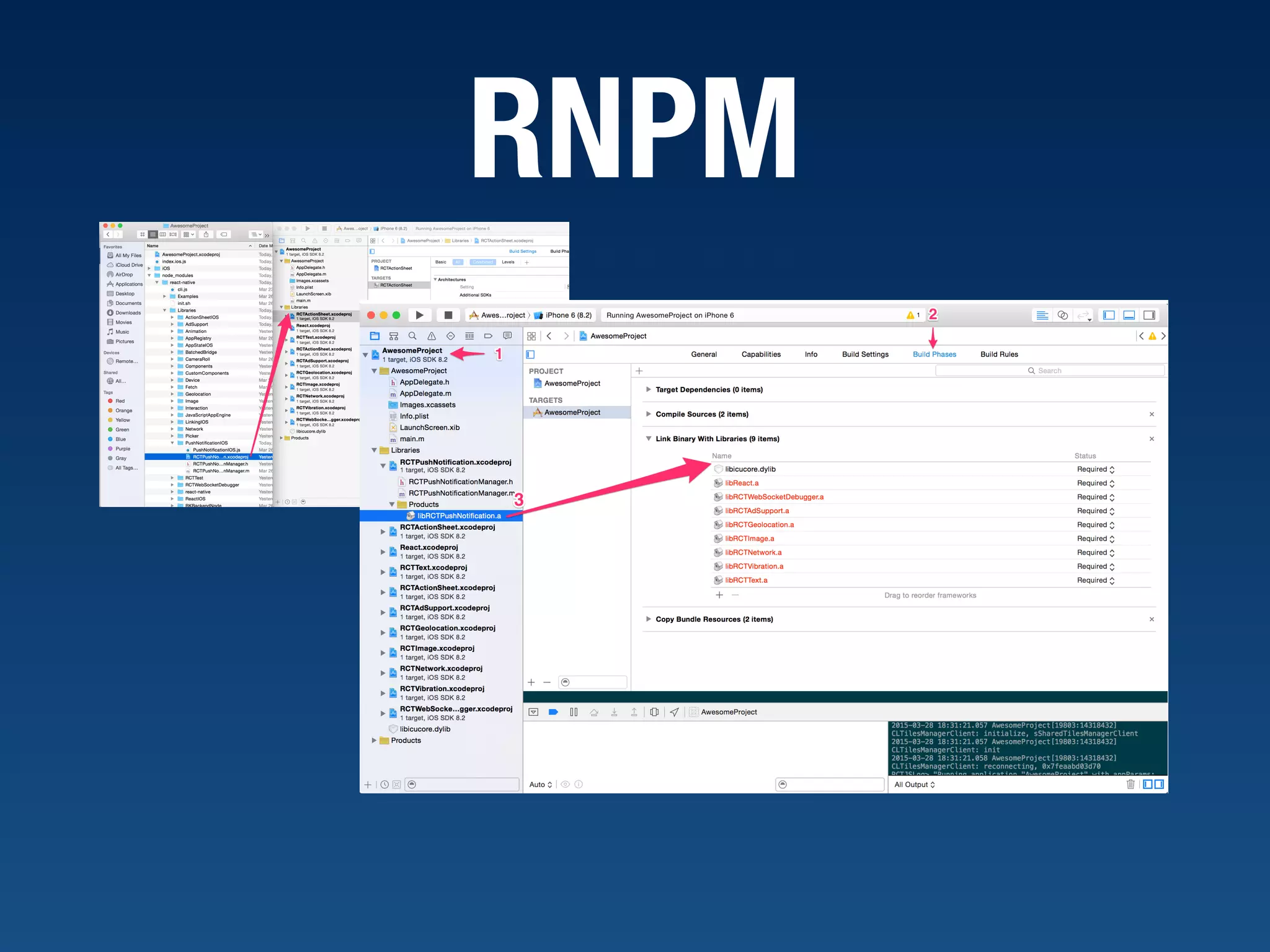Expand Compile Sources build phase
The width and height of the screenshot is (1270, 952).
tap(648, 414)
